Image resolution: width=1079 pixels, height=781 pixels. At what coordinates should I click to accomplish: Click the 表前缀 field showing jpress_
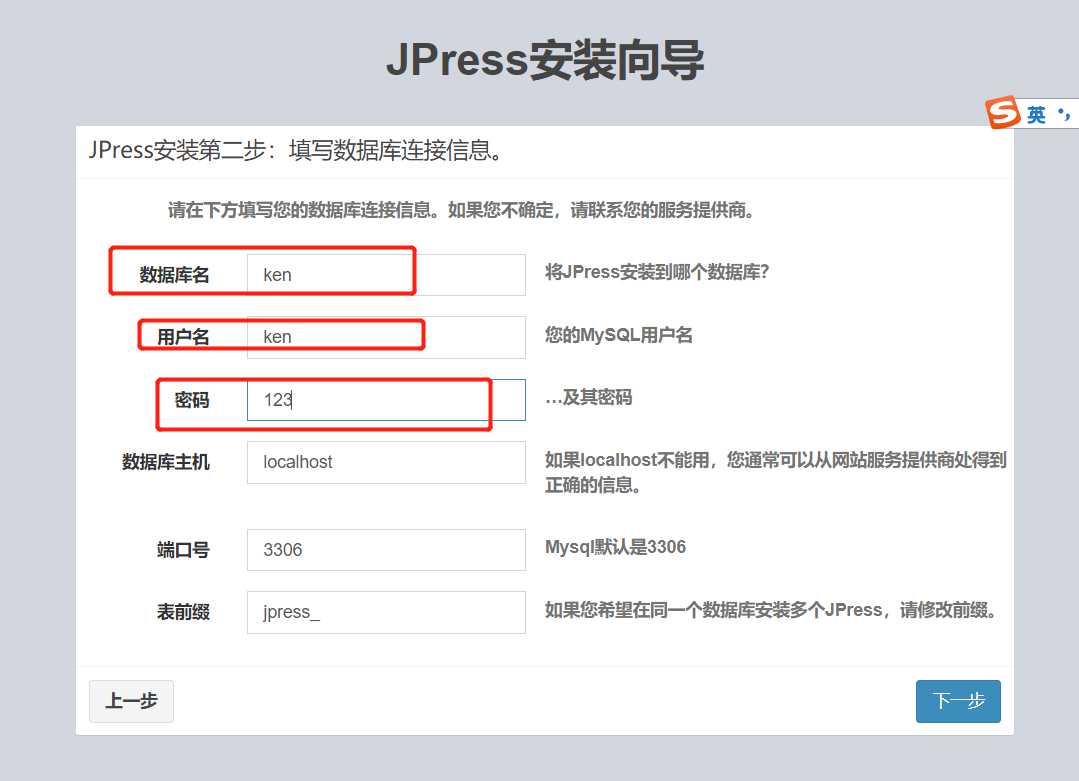pos(386,612)
